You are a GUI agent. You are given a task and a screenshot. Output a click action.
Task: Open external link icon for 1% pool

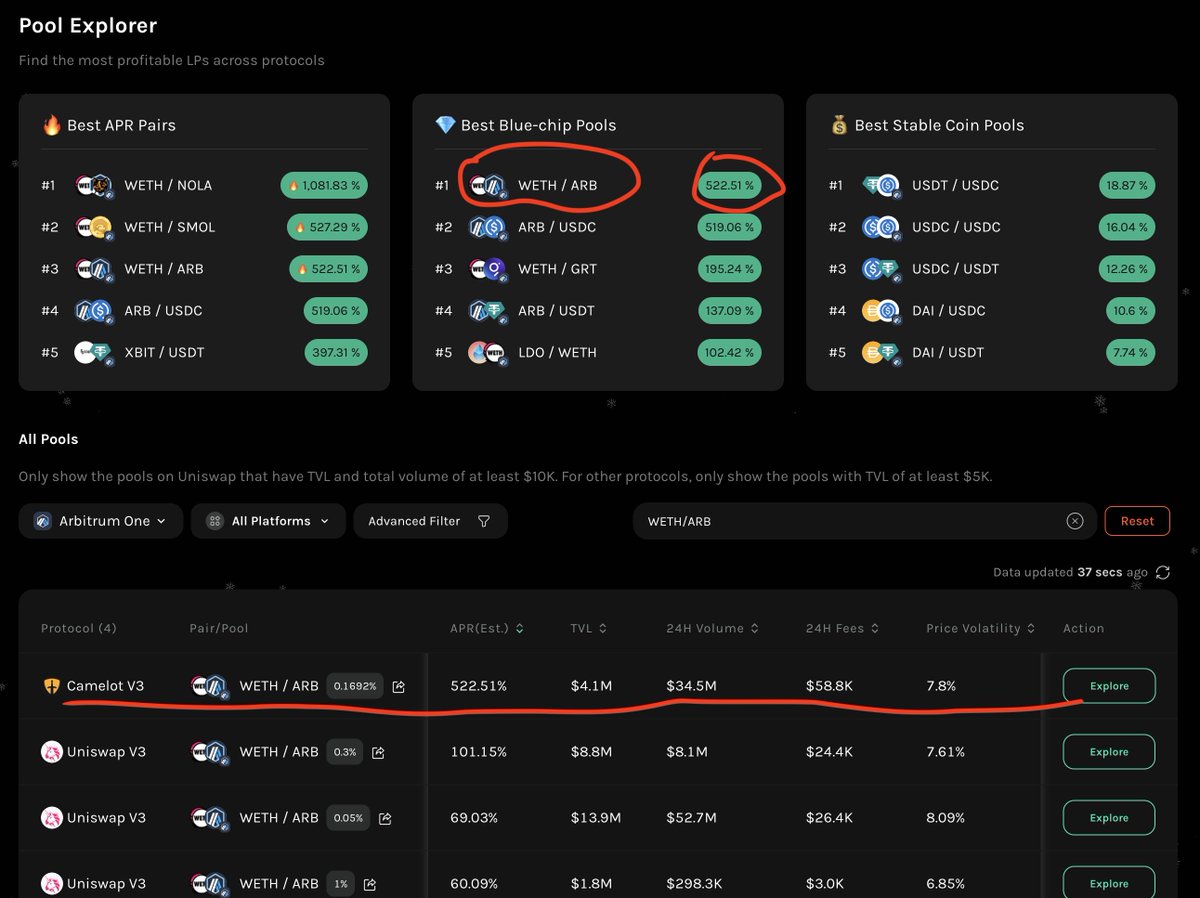pyautogui.click(x=370, y=884)
